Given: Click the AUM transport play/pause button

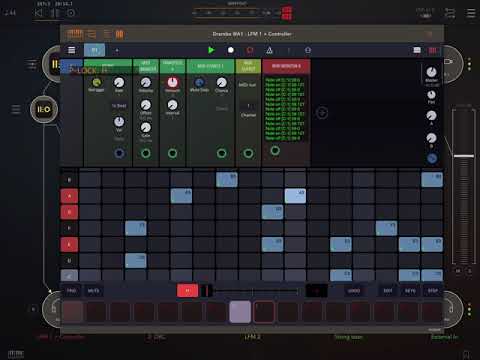Looking at the screenshot, I should pyautogui.click(x=55, y=13).
